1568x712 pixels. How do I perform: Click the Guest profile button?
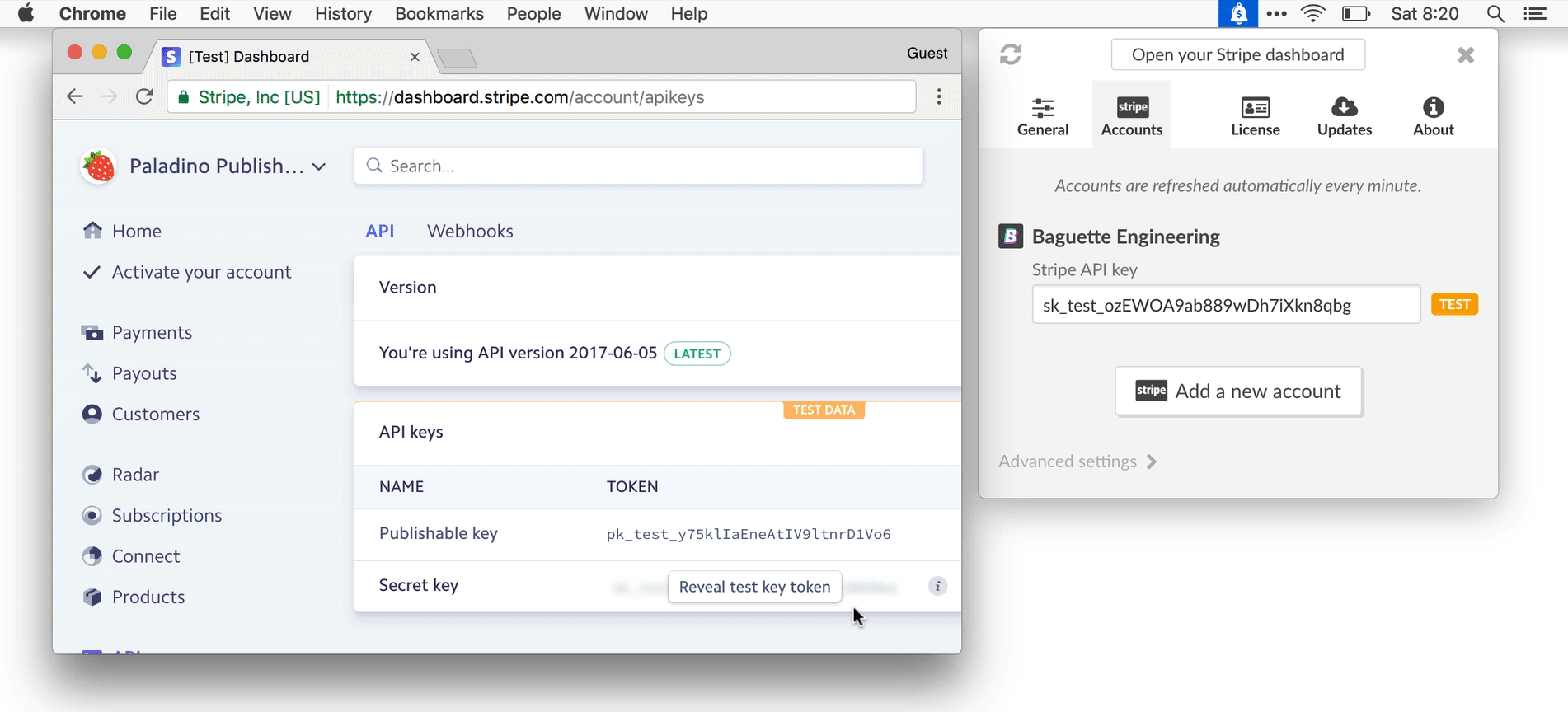click(x=927, y=53)
